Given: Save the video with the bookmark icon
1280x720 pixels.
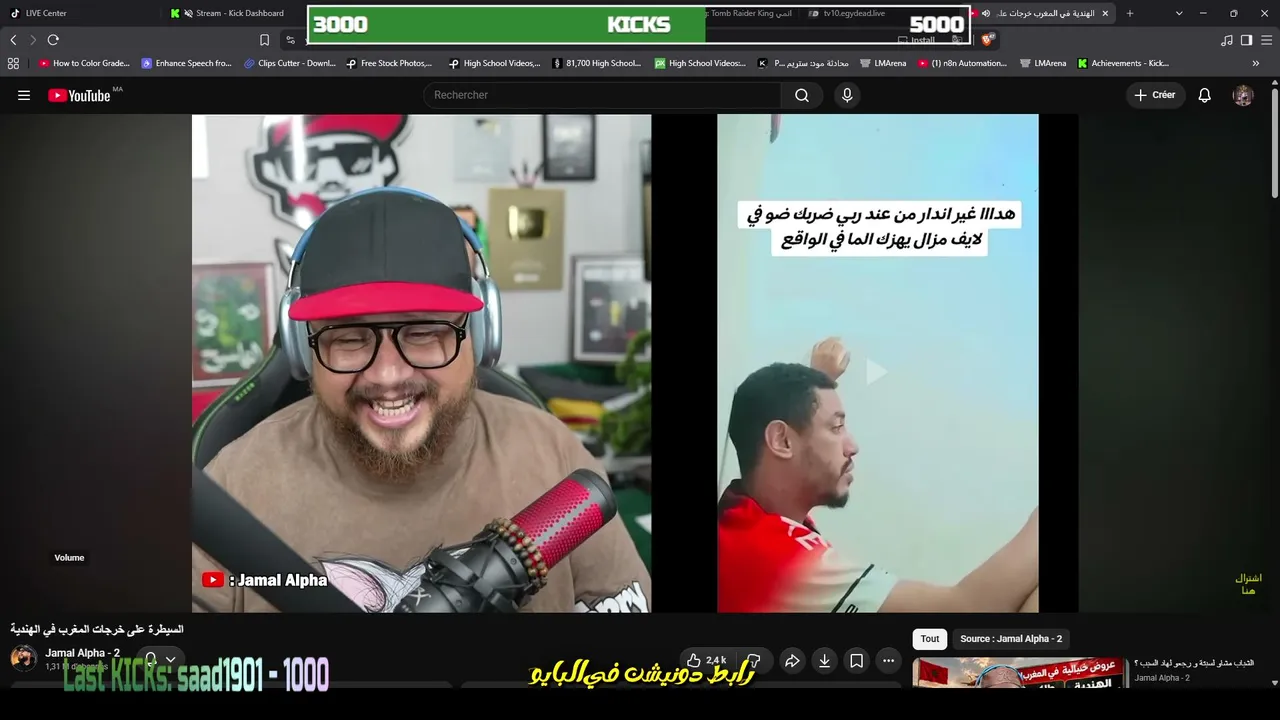Looking at the screenshot, I should (x=856, y=660).
